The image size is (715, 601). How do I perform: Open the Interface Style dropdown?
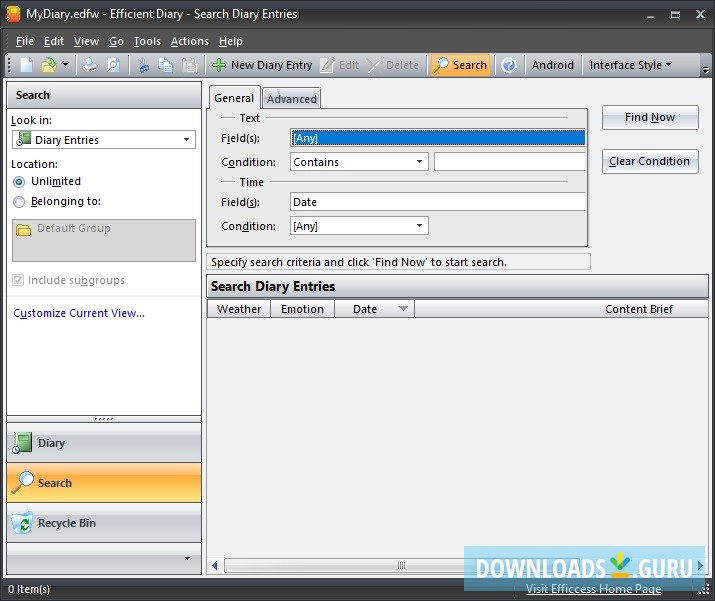pos(630,65)
